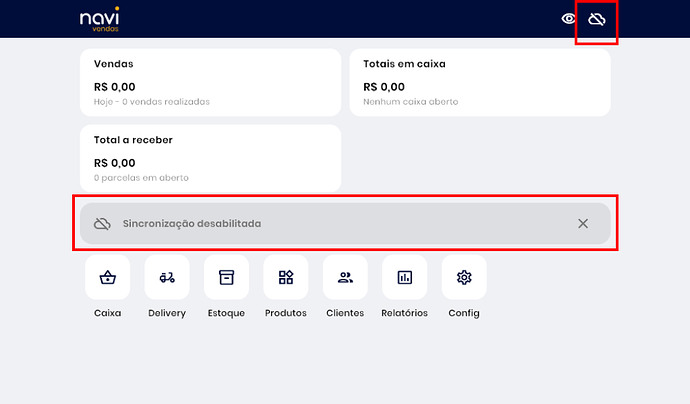Open the Config gear icon
The width and height of the screenshot is (690, 404).
point(464,277)
